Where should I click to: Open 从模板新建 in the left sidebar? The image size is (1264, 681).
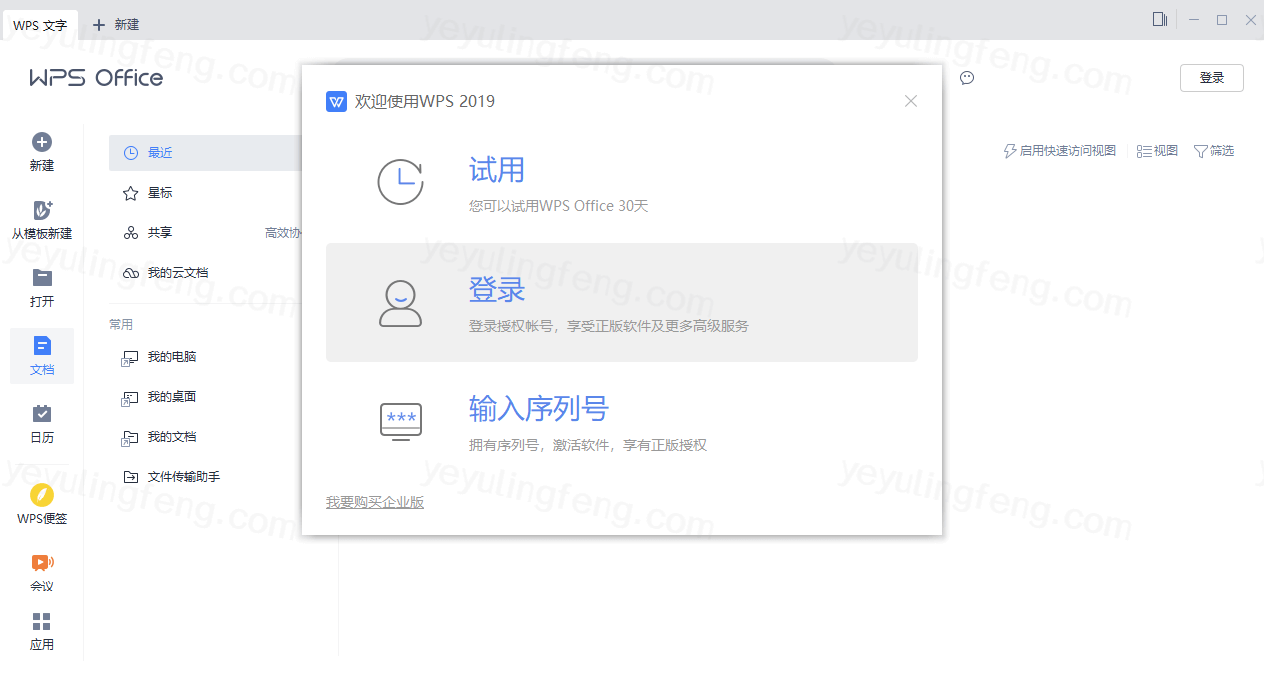click(x=42, y=220)
